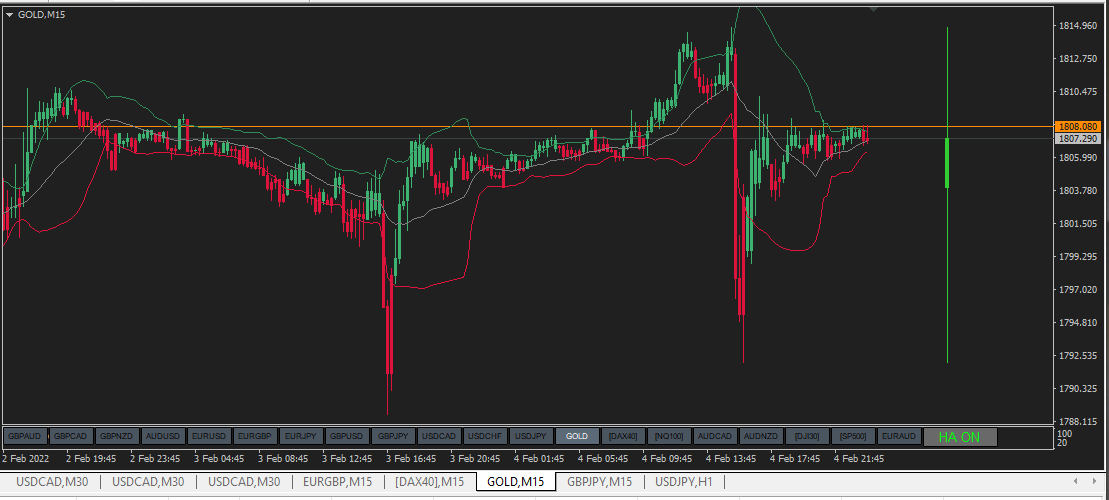Image resolution: width=1109 pixels, height=500 pixels.
Task: Click the 1799.295 price axis value
Action: coord(1077,257)
